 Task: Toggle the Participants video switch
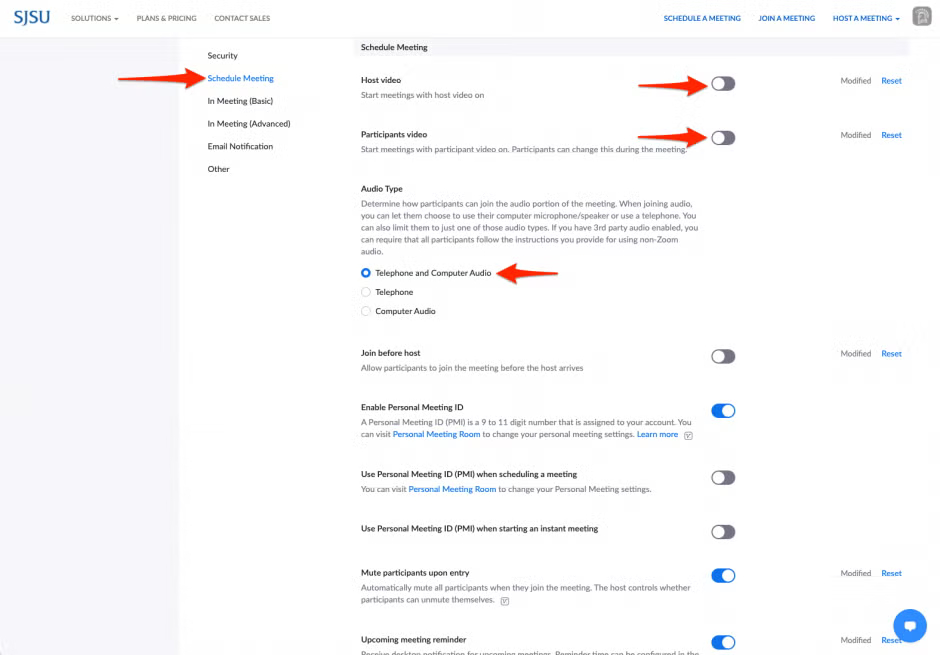click(x=723, y=138)
